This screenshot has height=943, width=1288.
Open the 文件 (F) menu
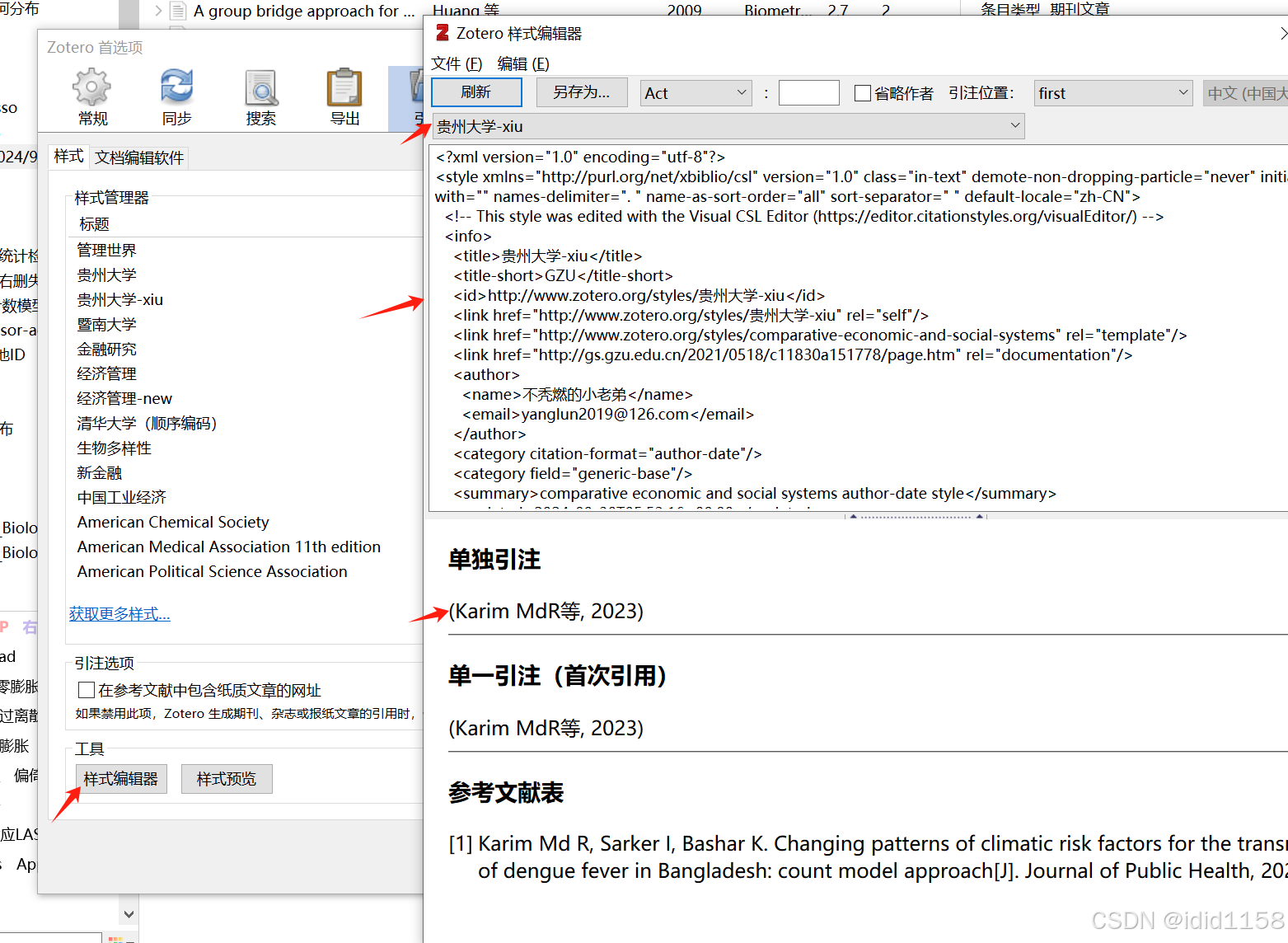pyautogui.click(x=457, y=63)
